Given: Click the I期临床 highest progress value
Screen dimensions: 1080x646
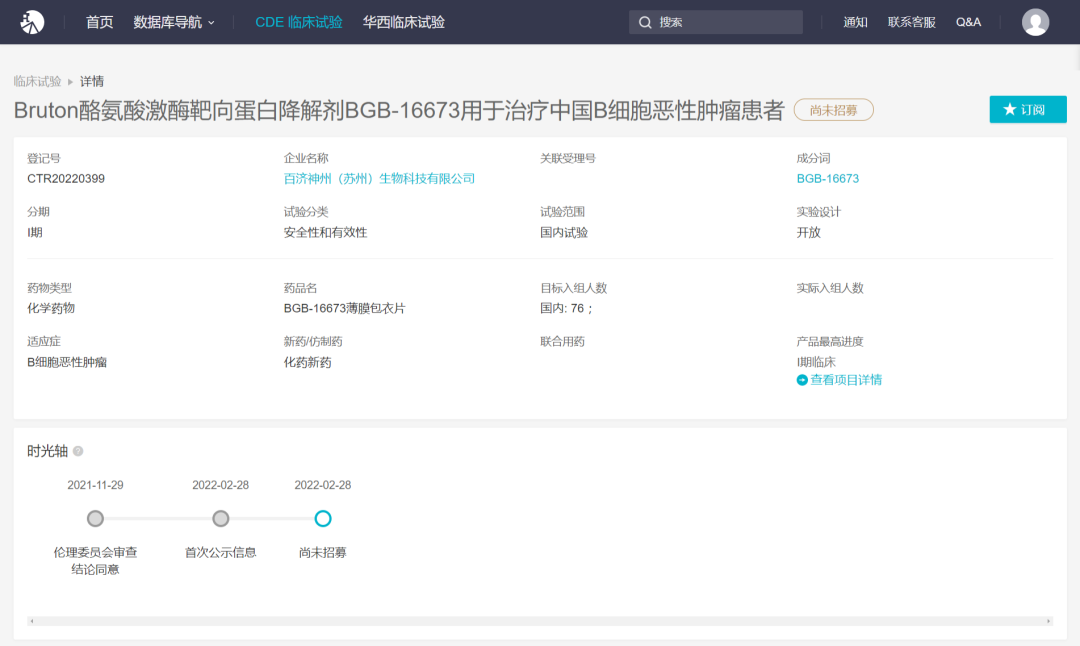Looking at the screenshot, I should [x=816, y=362].
